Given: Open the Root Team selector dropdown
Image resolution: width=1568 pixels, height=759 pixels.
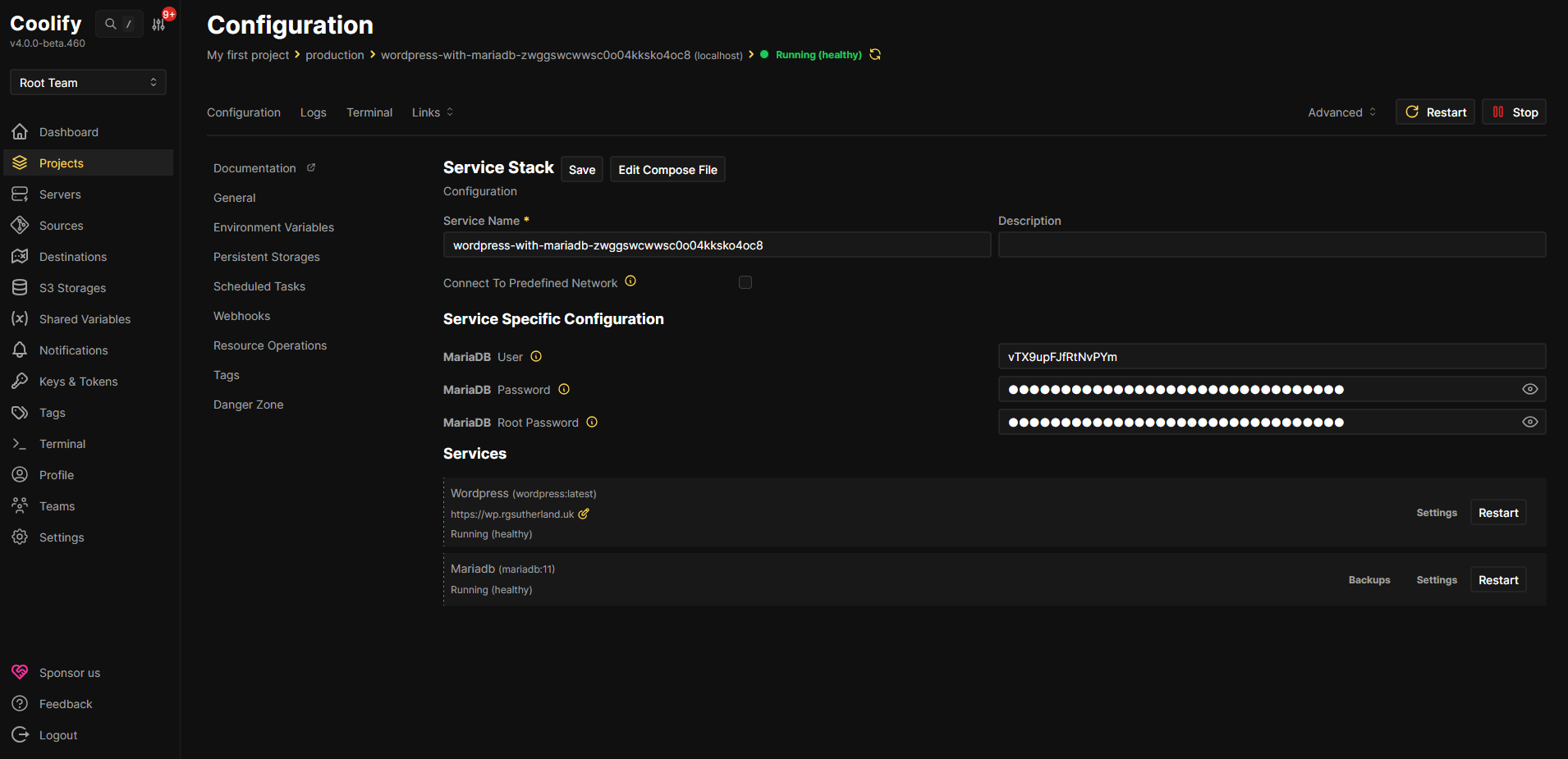Looking at the screenshot, I should pyautogui.click(x=88, y=82).
